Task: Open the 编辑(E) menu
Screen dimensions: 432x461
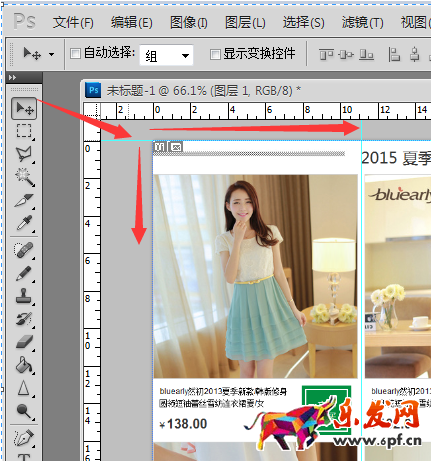Action: point(132,23)
